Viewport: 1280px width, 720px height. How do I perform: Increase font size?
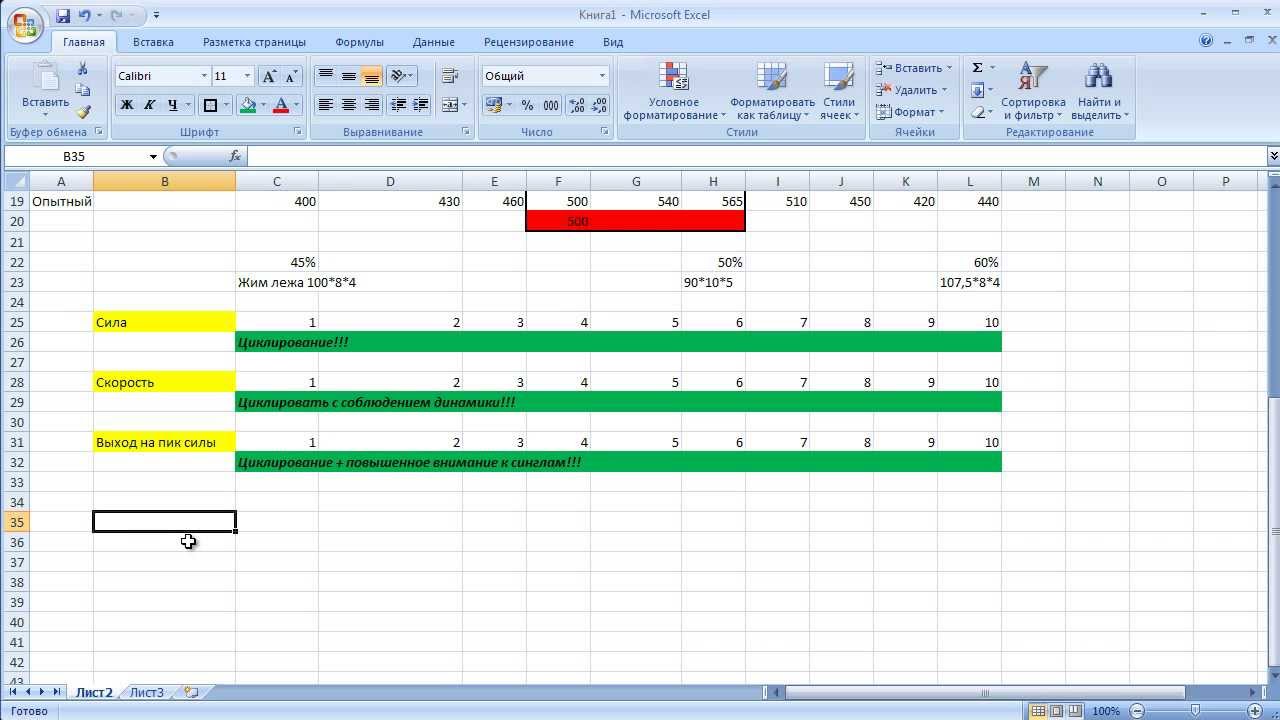point(269,76)
